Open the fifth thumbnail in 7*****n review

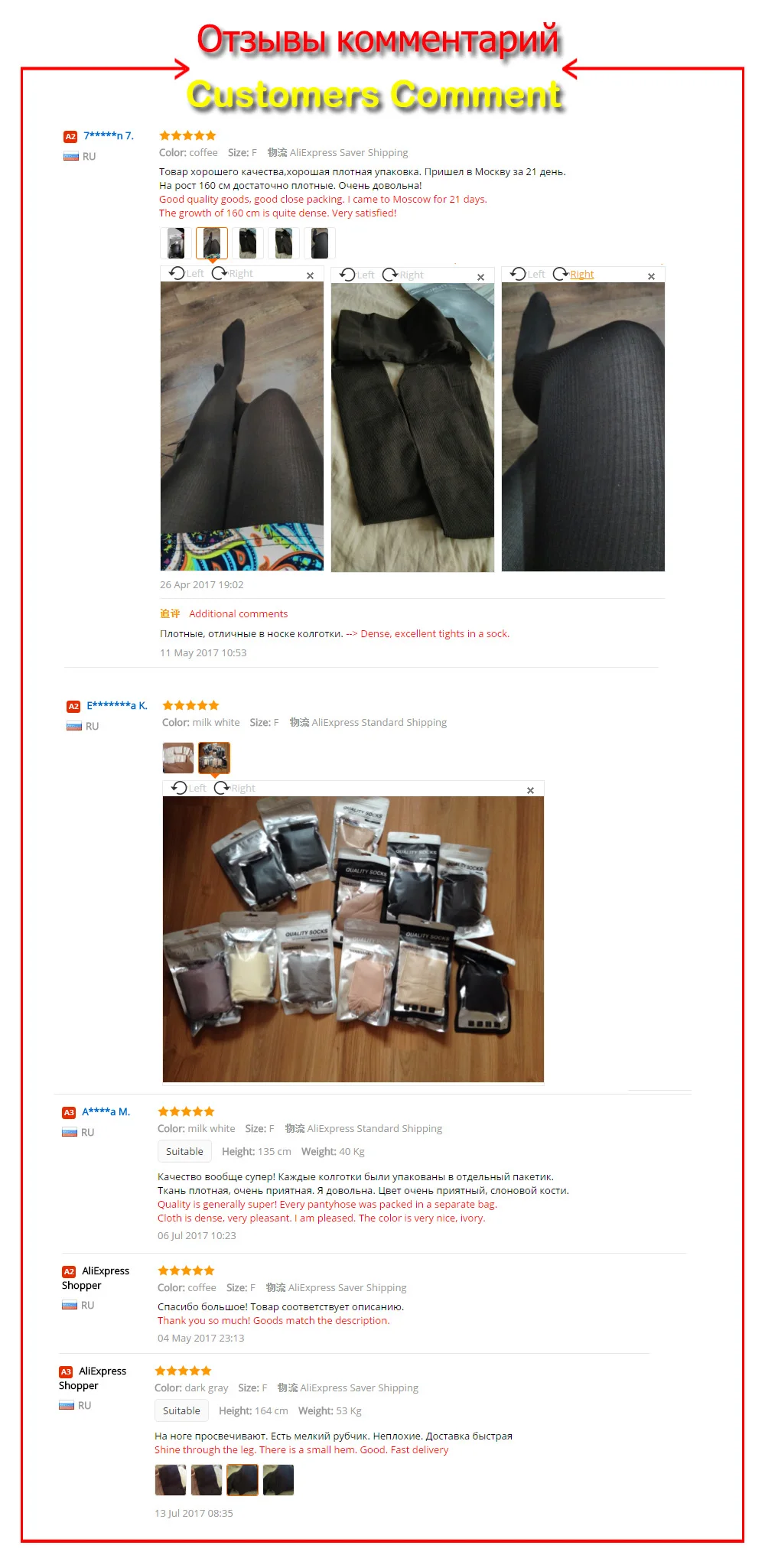320,243
